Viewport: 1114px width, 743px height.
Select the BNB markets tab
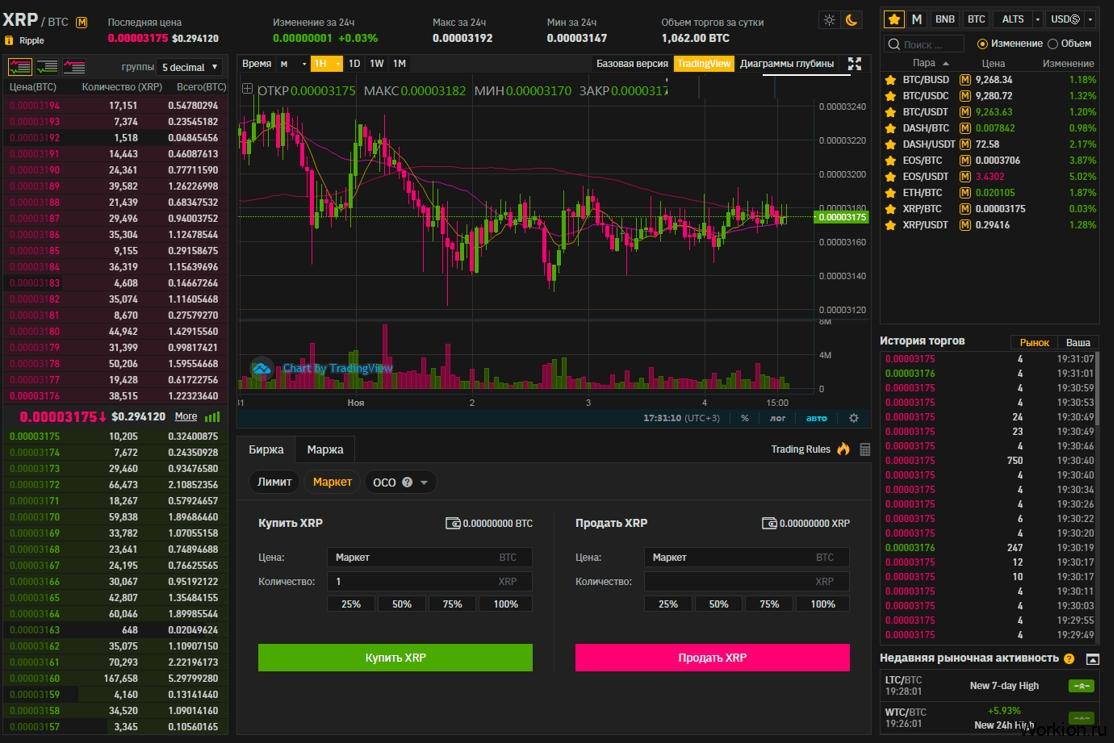click(945, 19)
